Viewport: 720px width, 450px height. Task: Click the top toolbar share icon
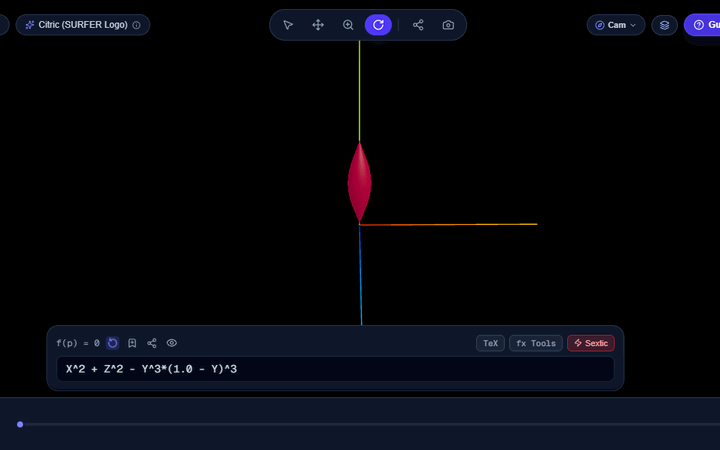coord(418,25)
